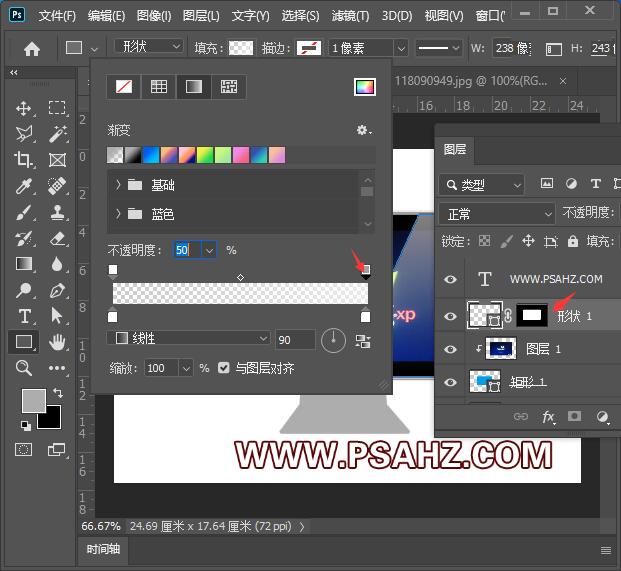This screenshot has width=621, height=571.
Task: Open the 缩放 scale dropdown arrow
Action: [186, 369]
